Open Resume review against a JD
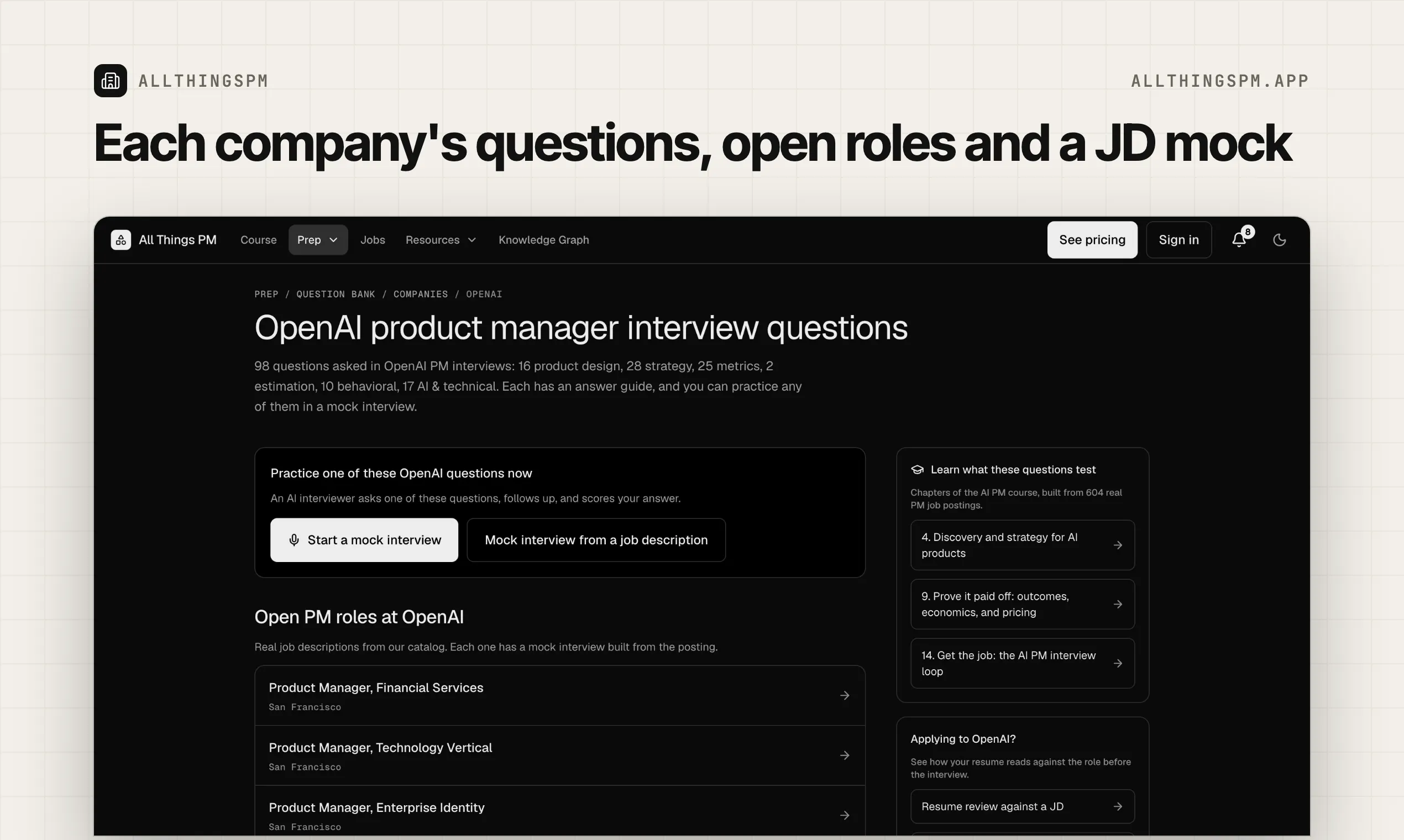 point(1023,807)
